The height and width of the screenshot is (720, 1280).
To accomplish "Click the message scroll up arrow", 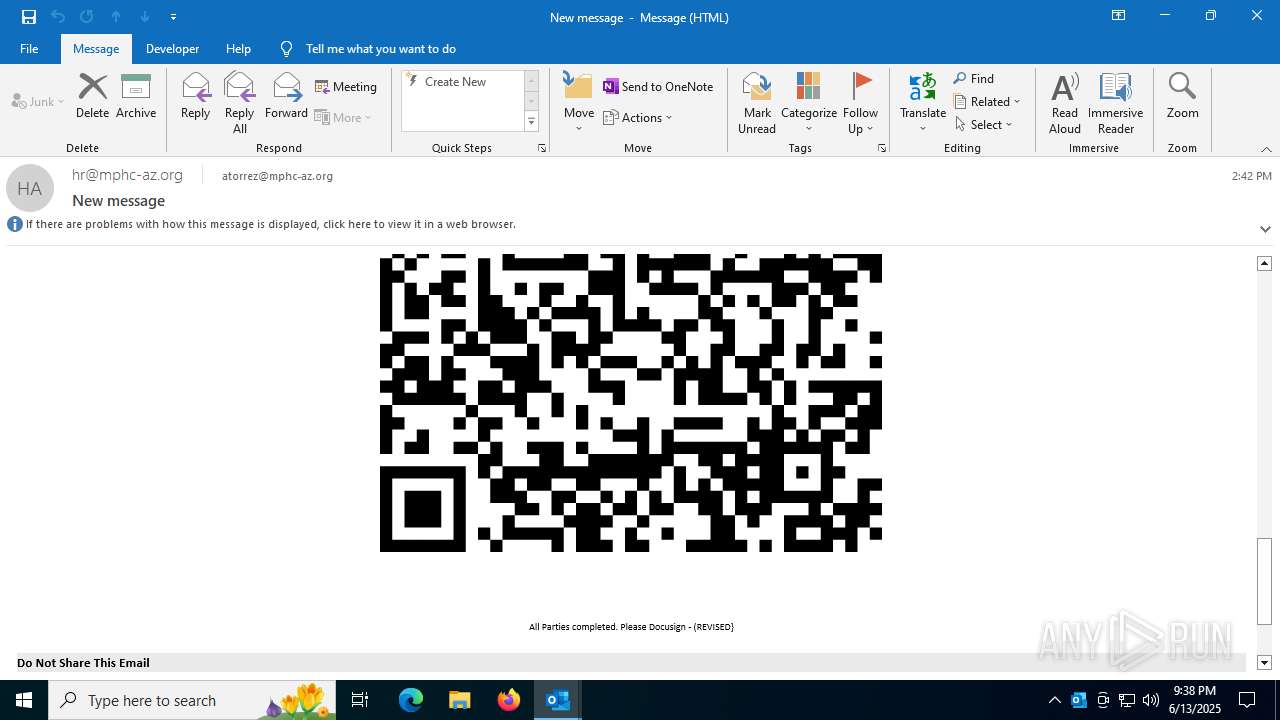I will click(1264, 263).
